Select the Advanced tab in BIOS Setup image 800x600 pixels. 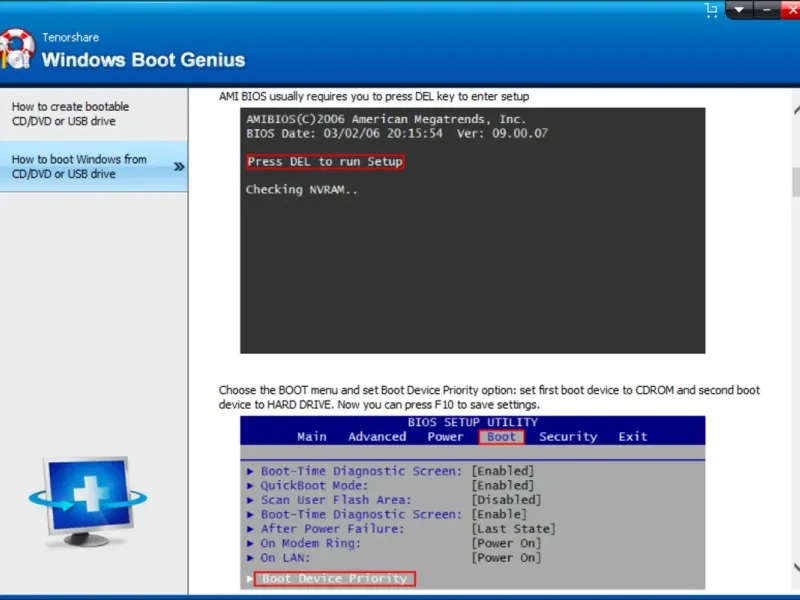click(377, 437)
